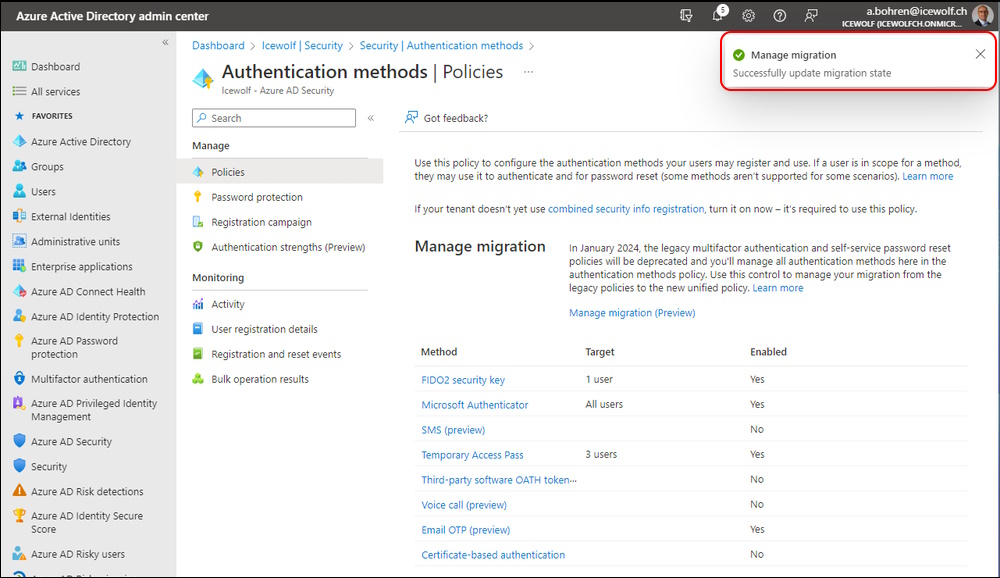Viewport: 1000px width, 578px height.
Task: Click the help question mark icon
Action: pos(779,16)
